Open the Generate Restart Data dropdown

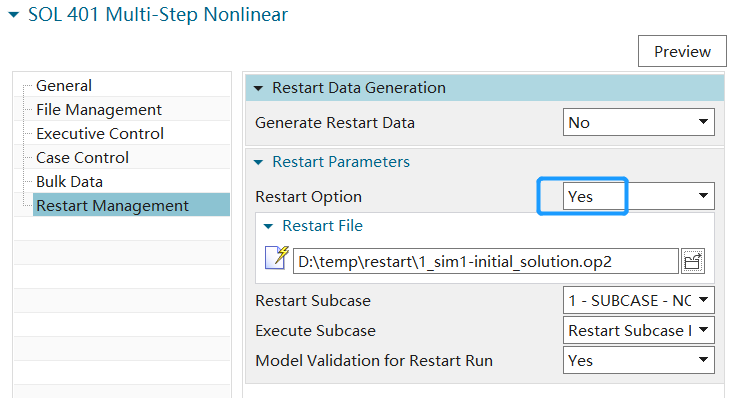coord(639,122)
